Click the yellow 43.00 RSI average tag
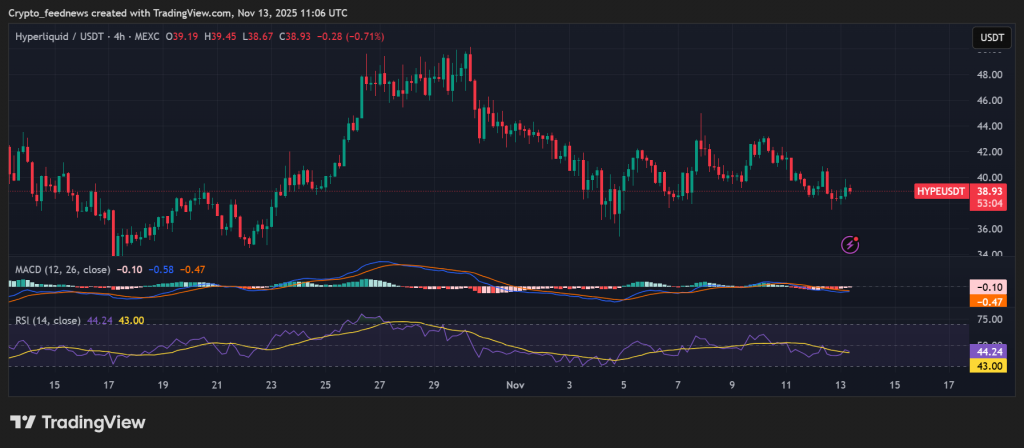The image size is (1024, 448). click(986, 366)
